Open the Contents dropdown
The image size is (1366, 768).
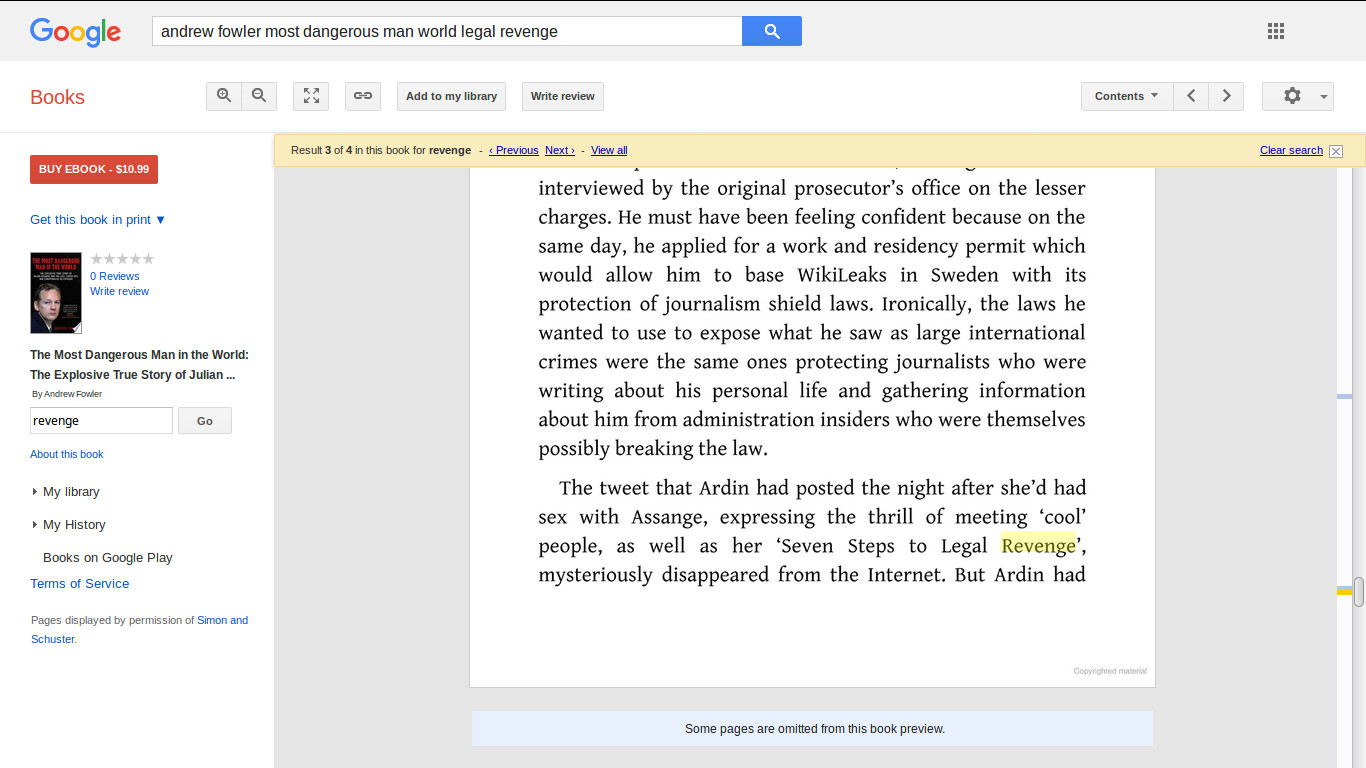click(1127, 96)
